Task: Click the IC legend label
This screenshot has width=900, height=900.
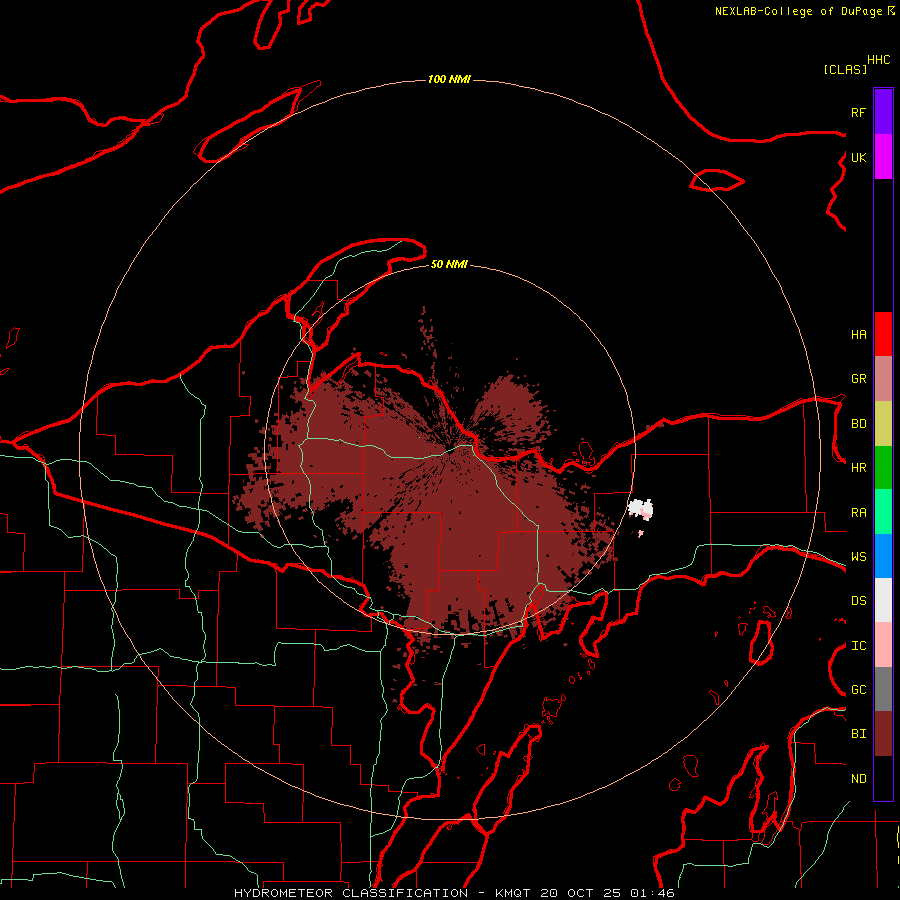Action: pyautogui.click(x=859, y=646)
